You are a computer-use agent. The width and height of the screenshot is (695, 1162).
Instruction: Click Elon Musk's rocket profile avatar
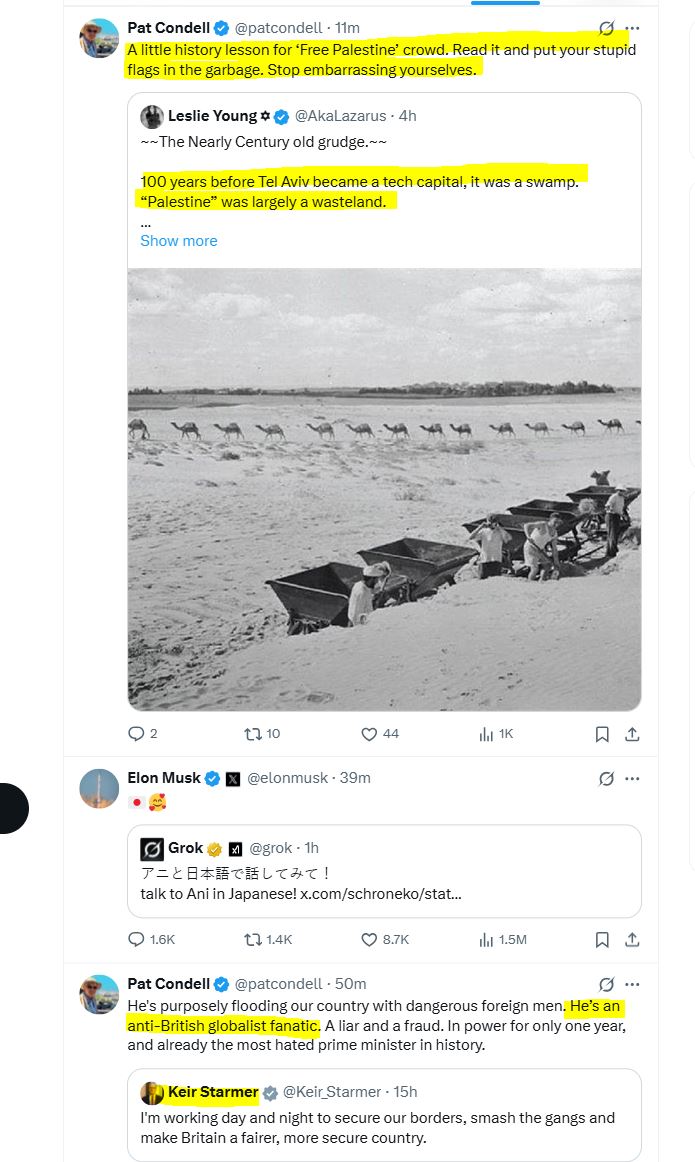(x=99, y=789)
